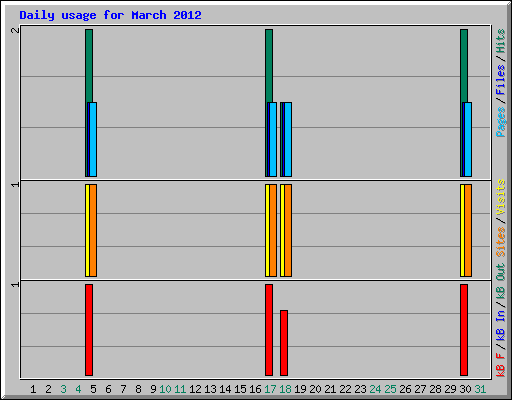Click the shorter red kB F bar for day 18

(x=284, y=343)
